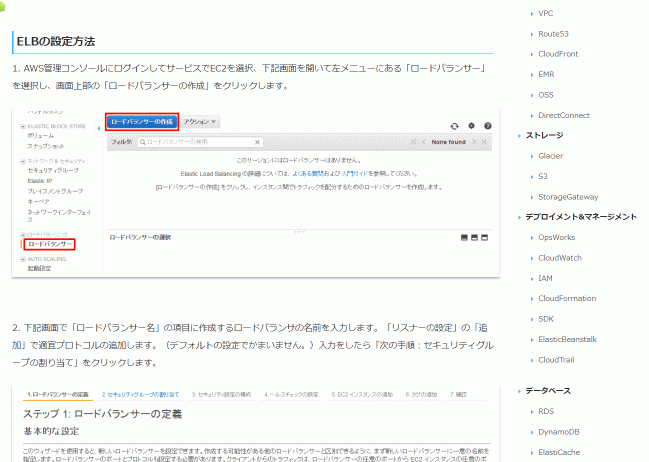Collapse the console side menu arrow
This screenshot has width=649, height=462.
click(99, 128)
